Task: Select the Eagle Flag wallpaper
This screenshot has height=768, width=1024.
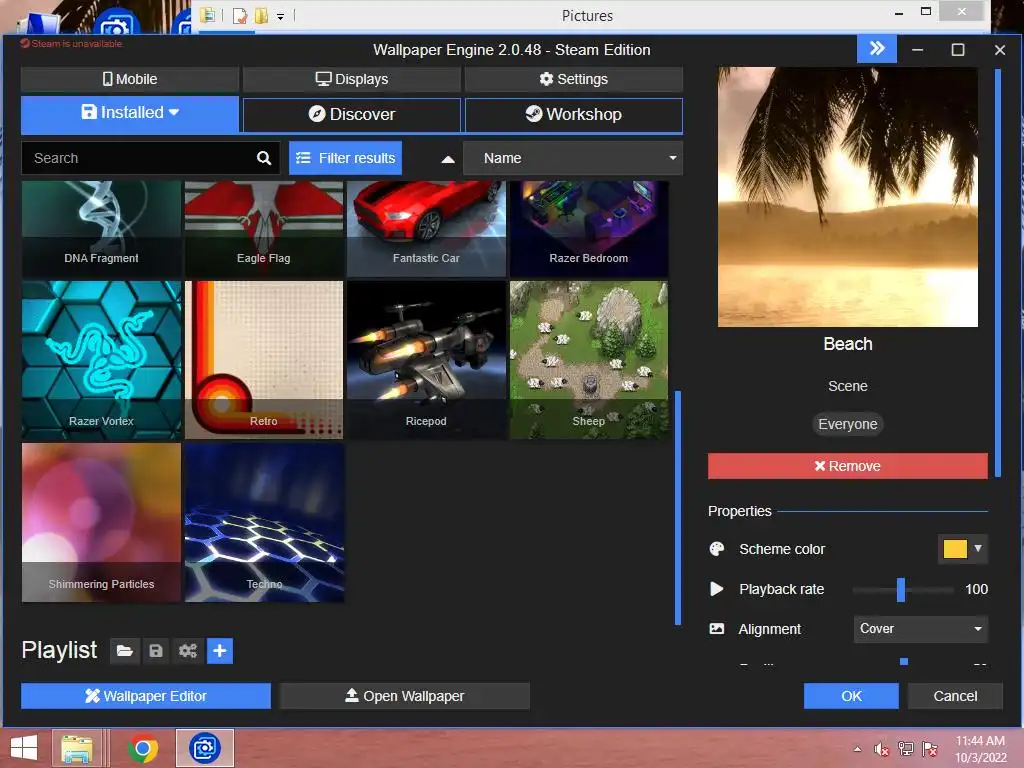Action: (x=264, y=229)
